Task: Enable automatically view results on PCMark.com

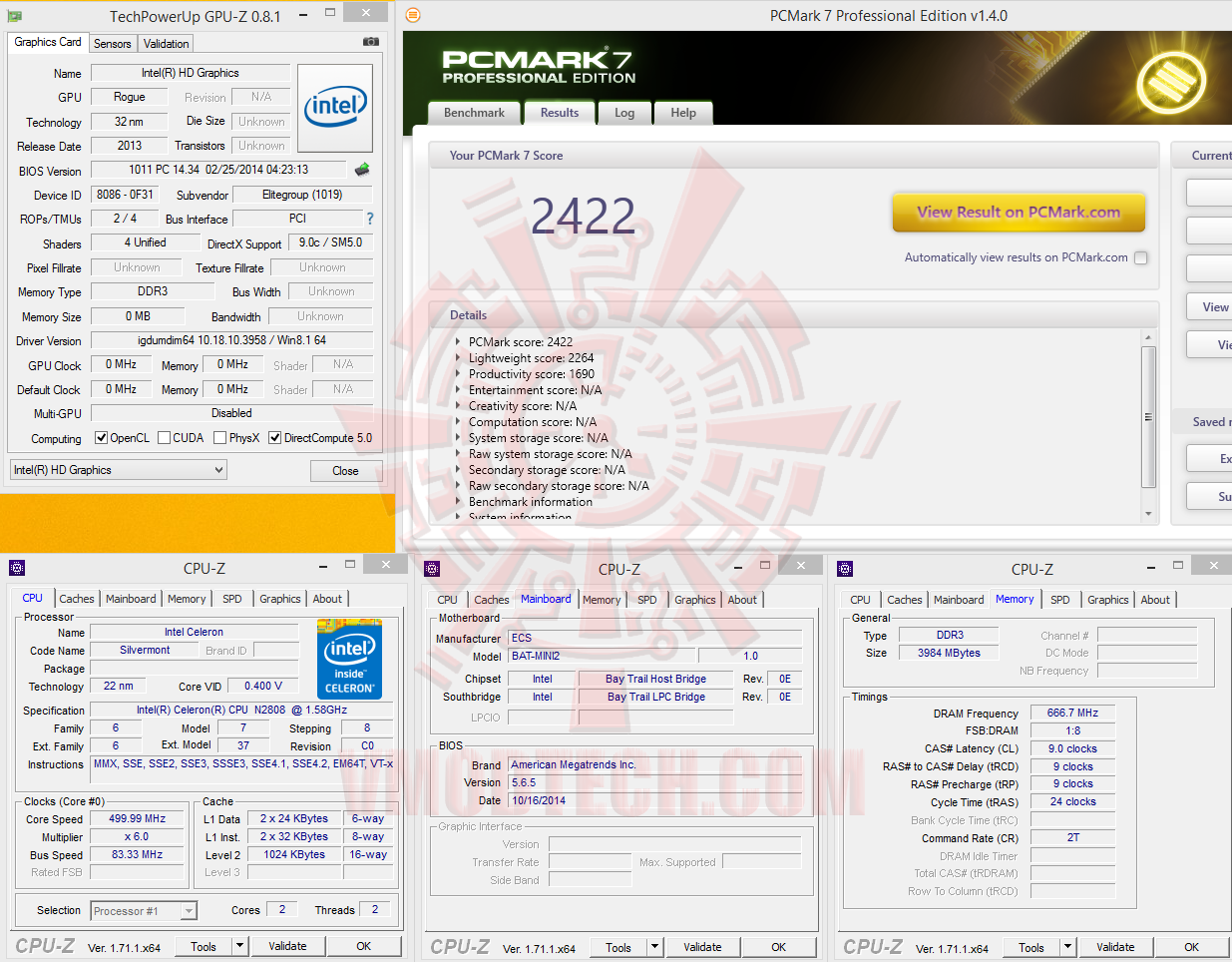Action: [1141, 257]
